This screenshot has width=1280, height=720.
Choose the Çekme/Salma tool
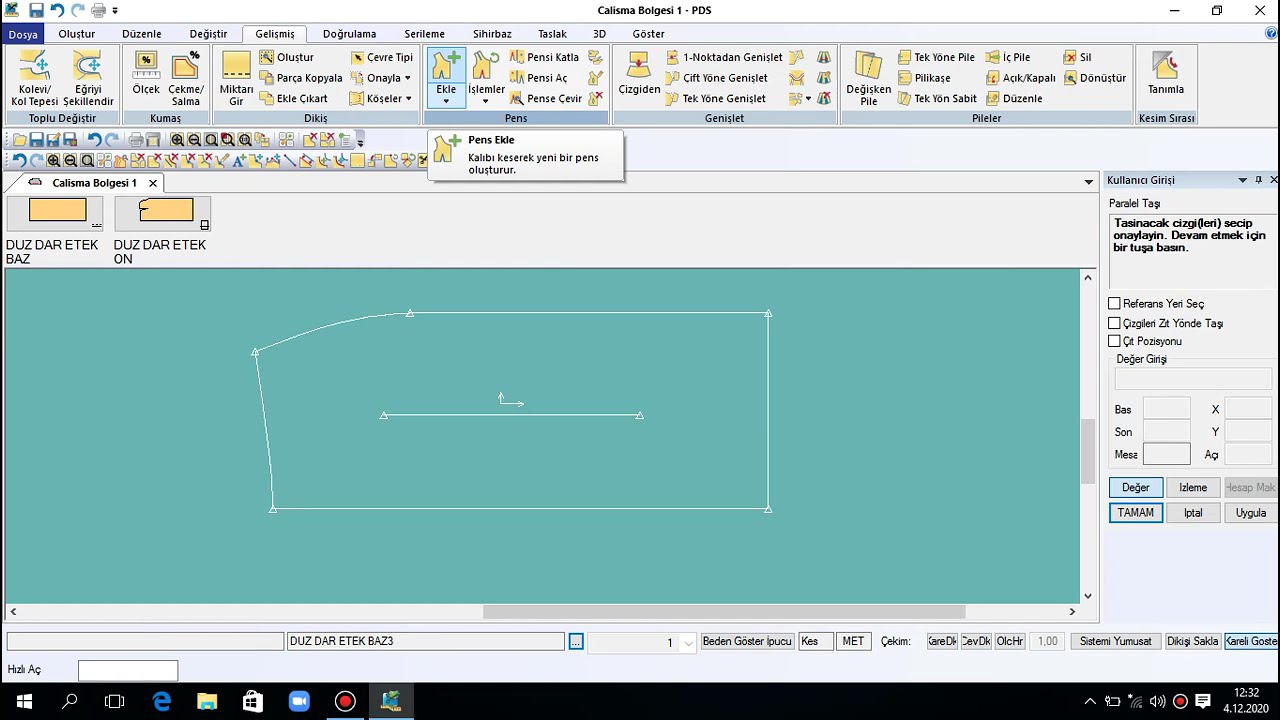click(186, 79)
